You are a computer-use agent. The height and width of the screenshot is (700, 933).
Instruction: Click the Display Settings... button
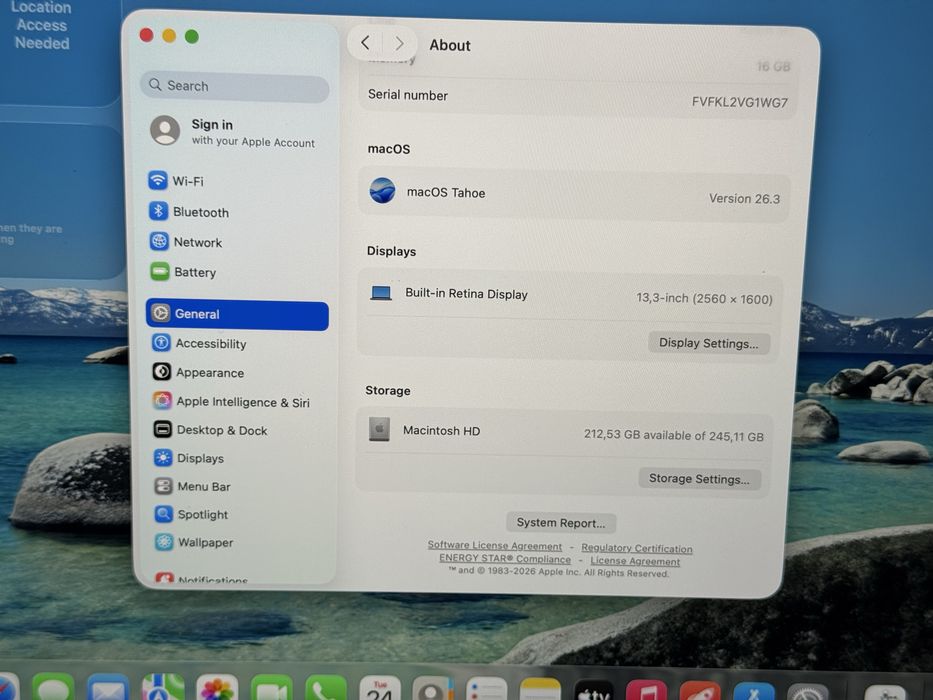708,343
